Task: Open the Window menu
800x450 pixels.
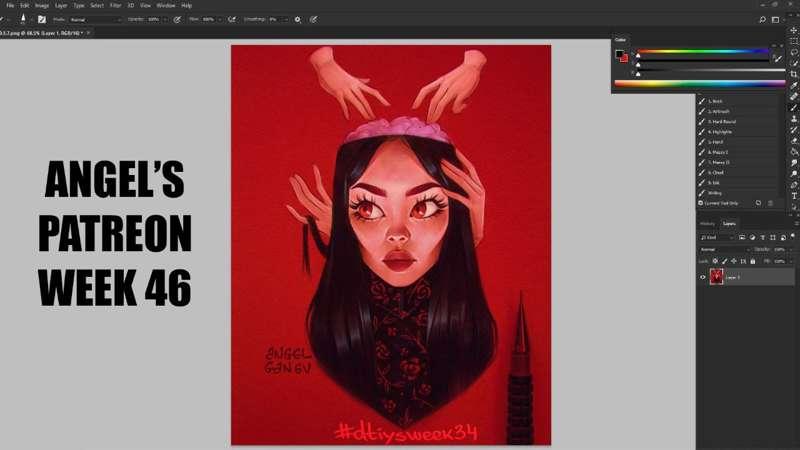Action: pos(165,6)
